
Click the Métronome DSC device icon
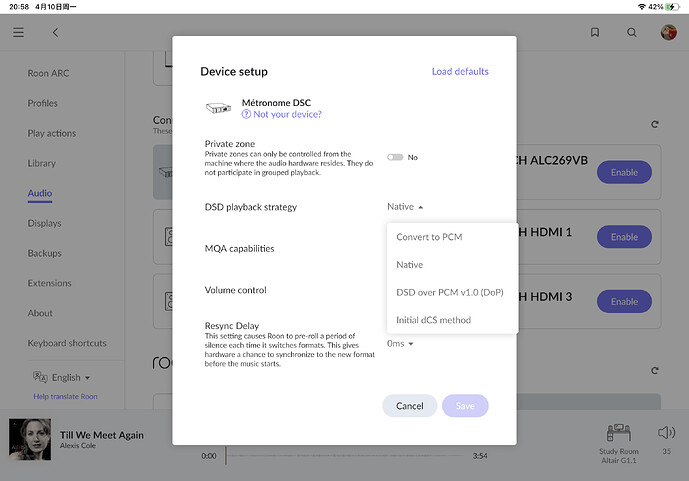click(218, 108)
